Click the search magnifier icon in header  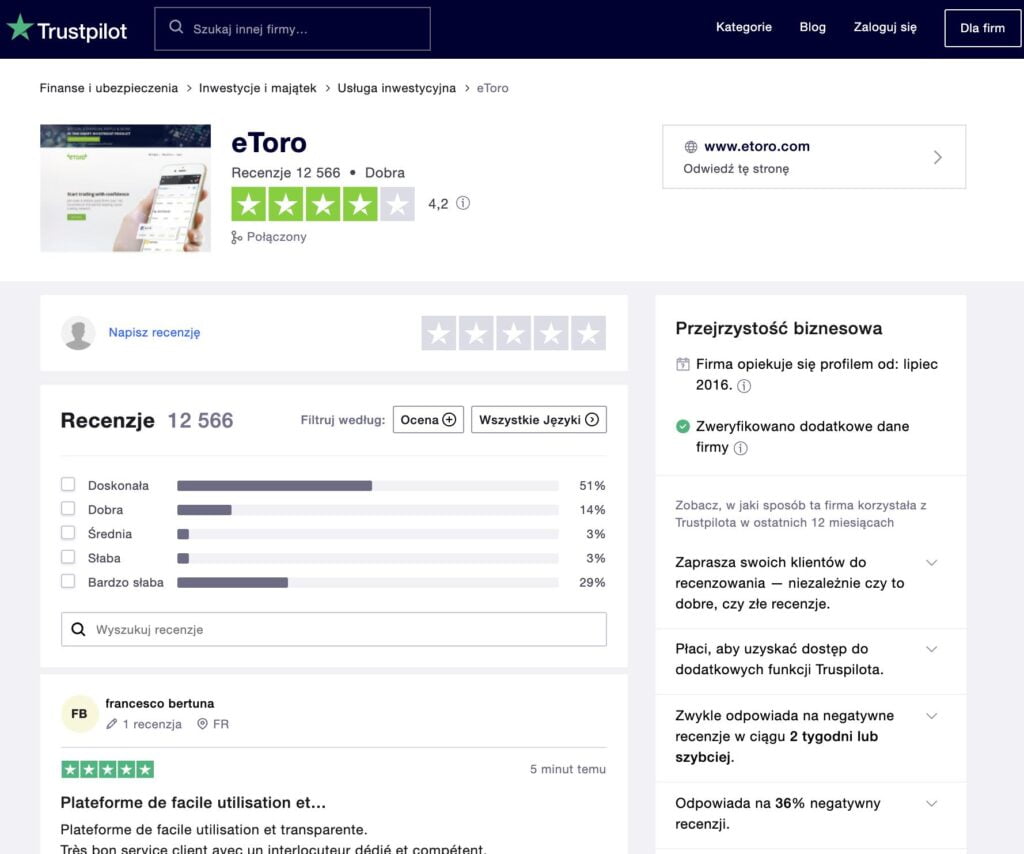[176, 27]
